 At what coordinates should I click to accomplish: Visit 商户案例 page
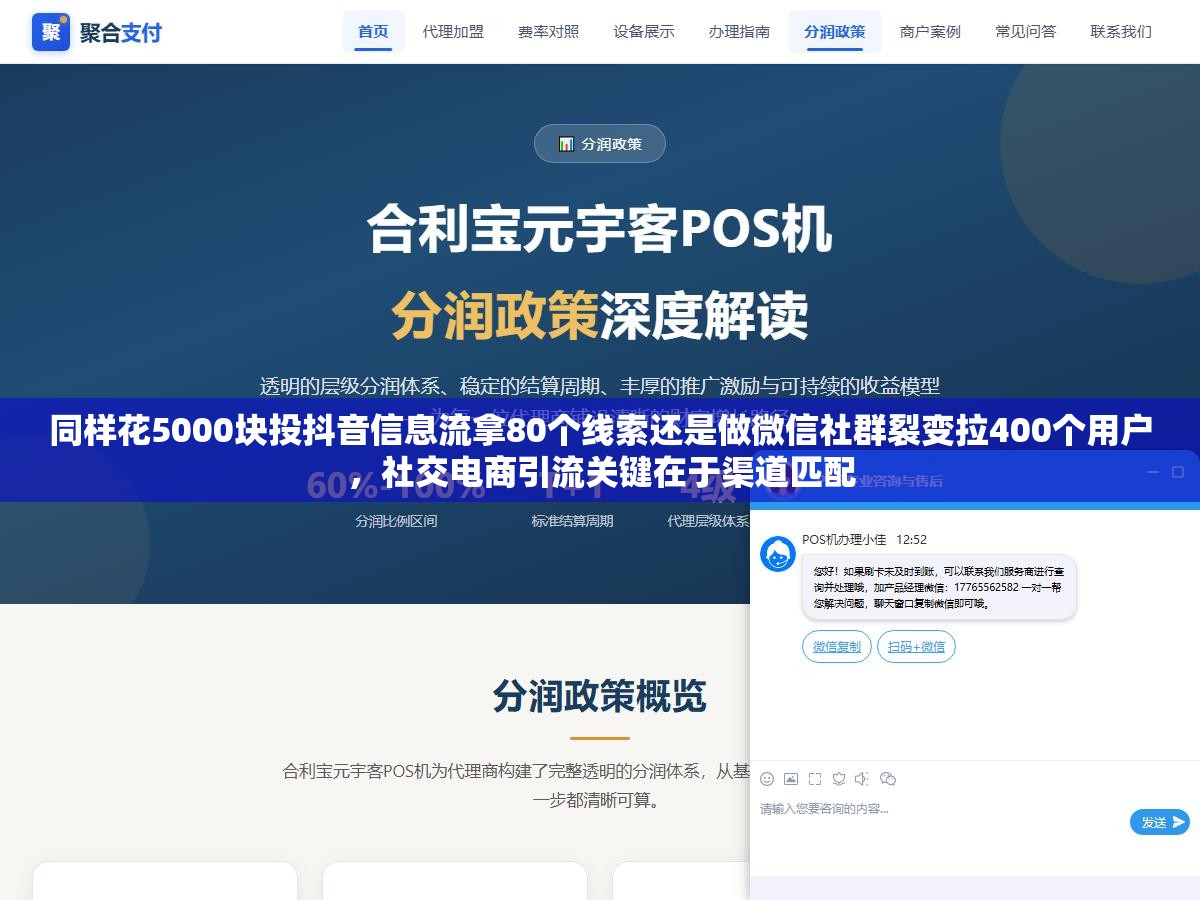[930, 32]
